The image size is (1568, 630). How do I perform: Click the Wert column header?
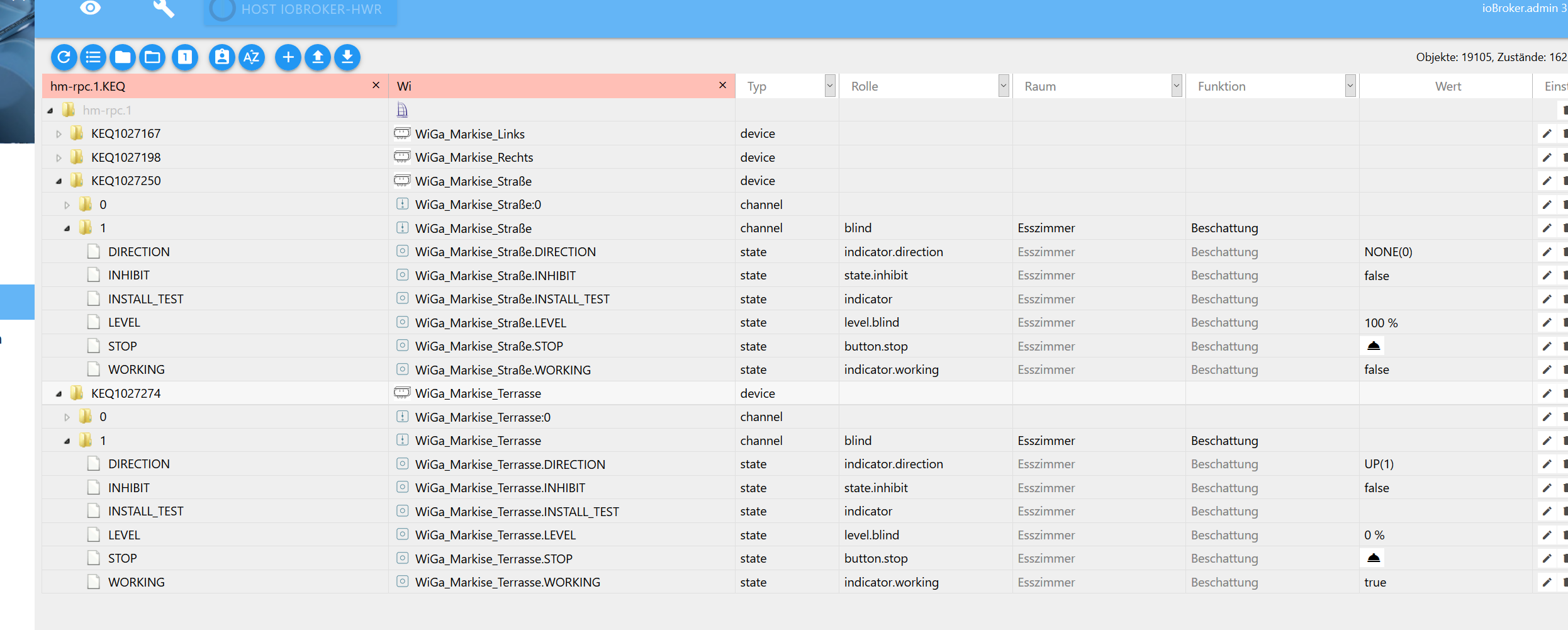click(x=1448, y=86)
